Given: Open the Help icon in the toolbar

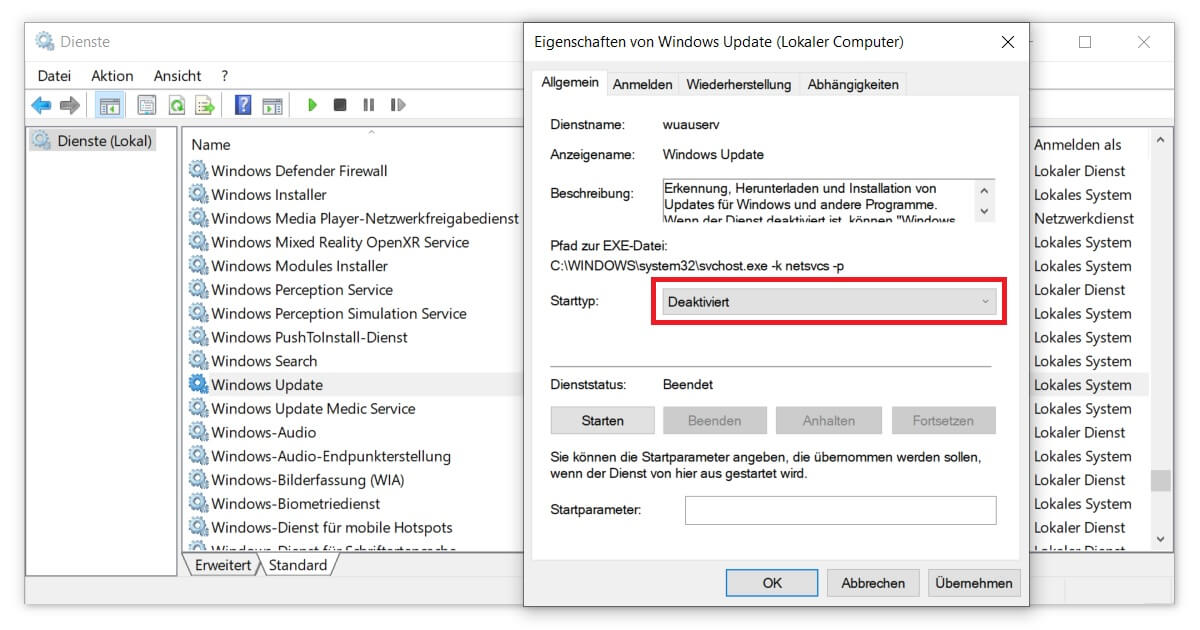Looking at the screenshot, I should [242, 104].
